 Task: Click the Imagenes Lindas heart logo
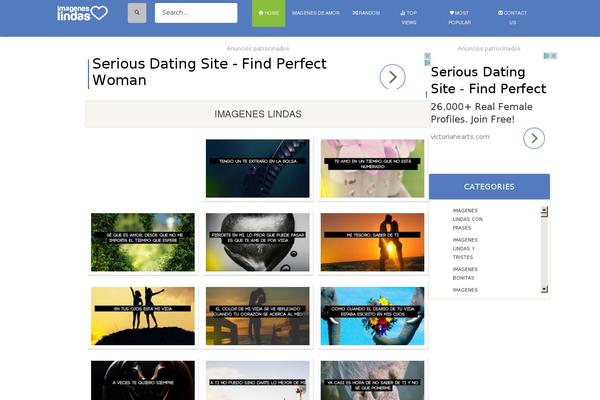pos(82,13)
